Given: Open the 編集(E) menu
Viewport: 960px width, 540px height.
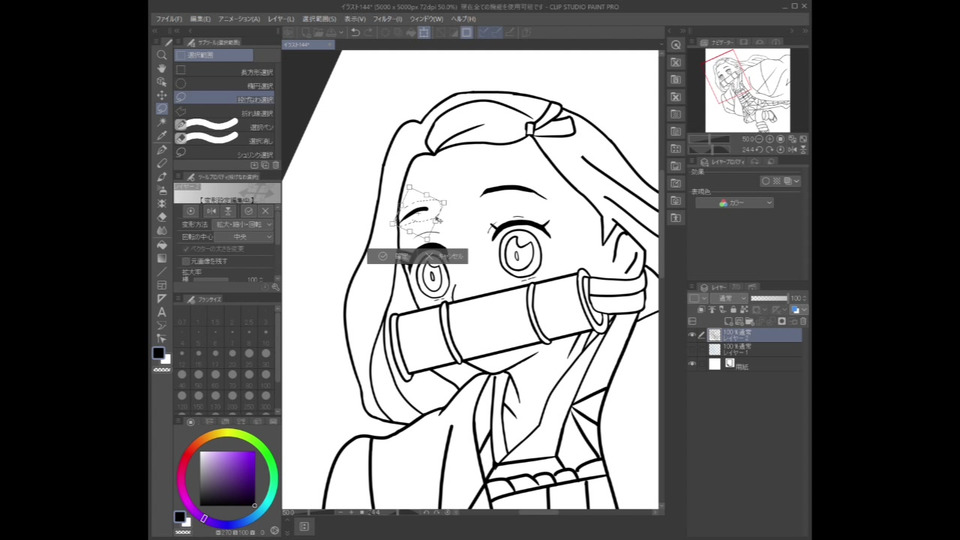Looking at the screenshot, I should click(x=200, y=19).
